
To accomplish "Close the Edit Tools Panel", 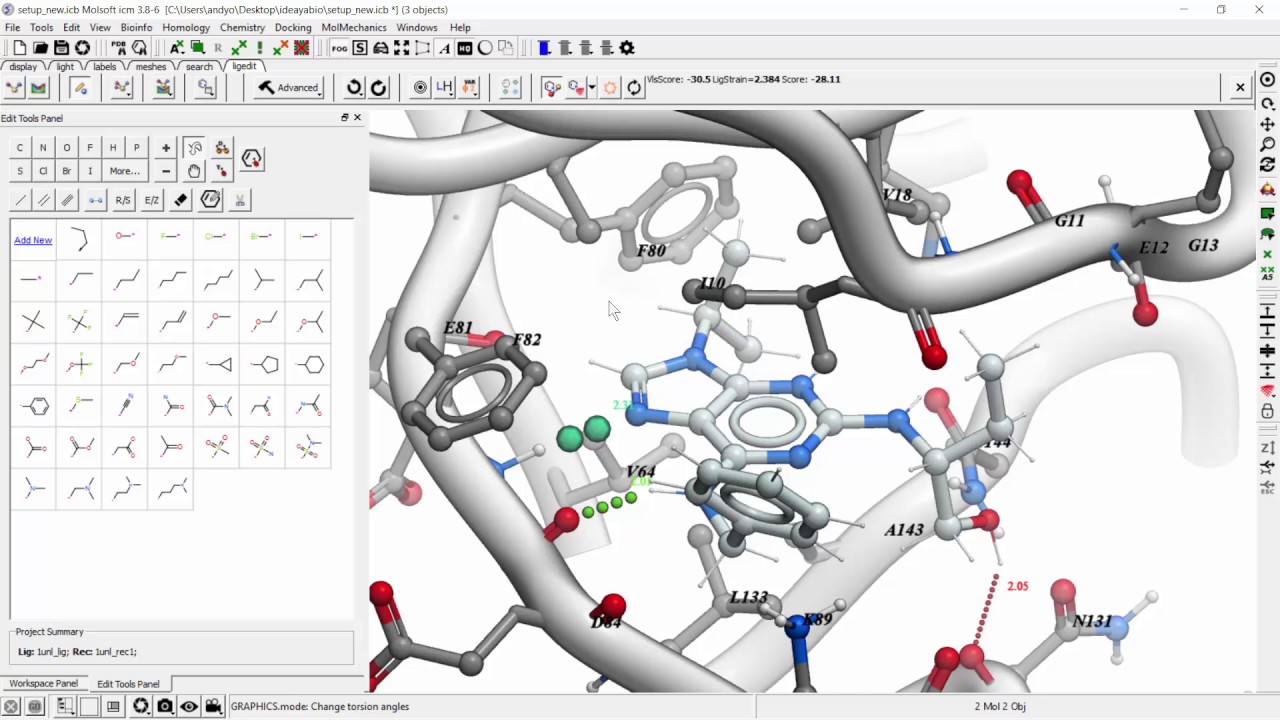I will [357, 118].
